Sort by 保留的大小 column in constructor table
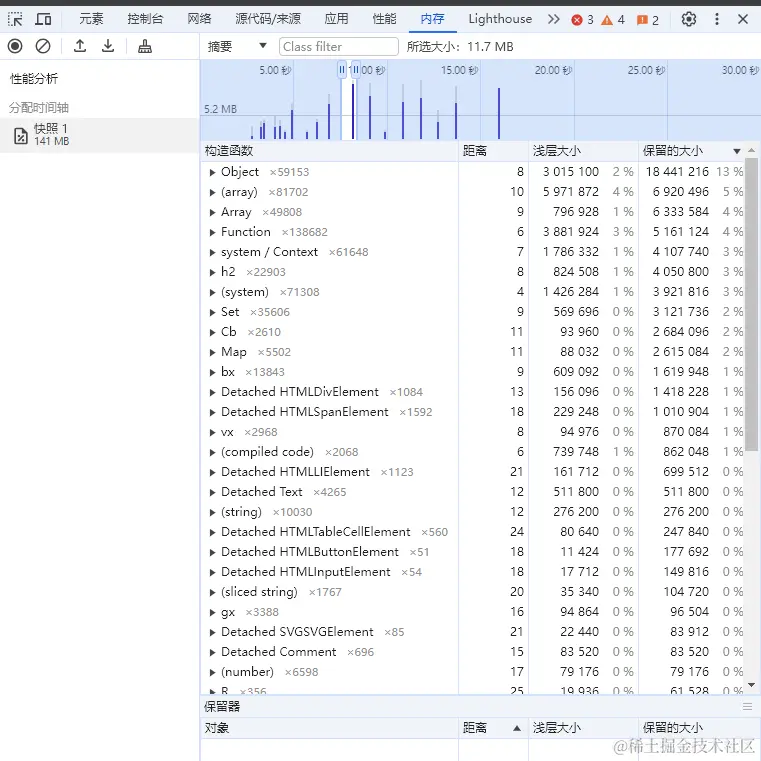This screenshot has height=761, width=761. coord(692,151)
